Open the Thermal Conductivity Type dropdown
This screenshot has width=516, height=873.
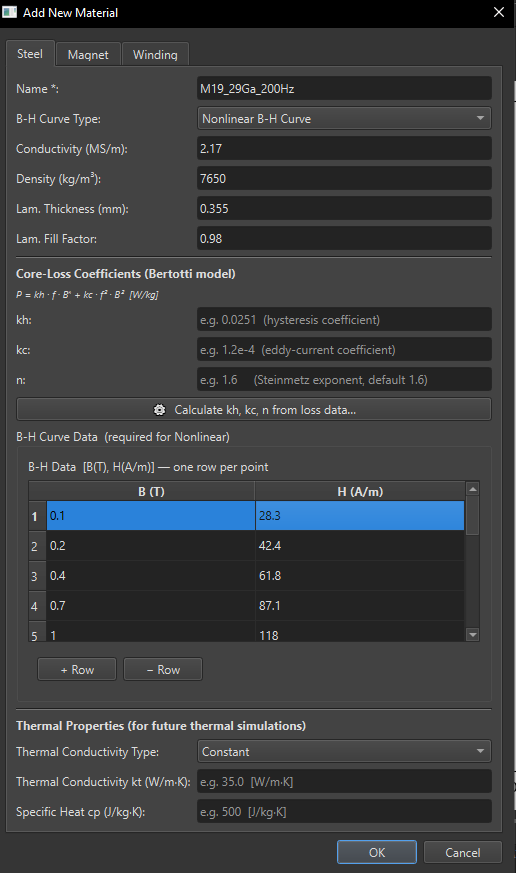[x=344, y=752]
